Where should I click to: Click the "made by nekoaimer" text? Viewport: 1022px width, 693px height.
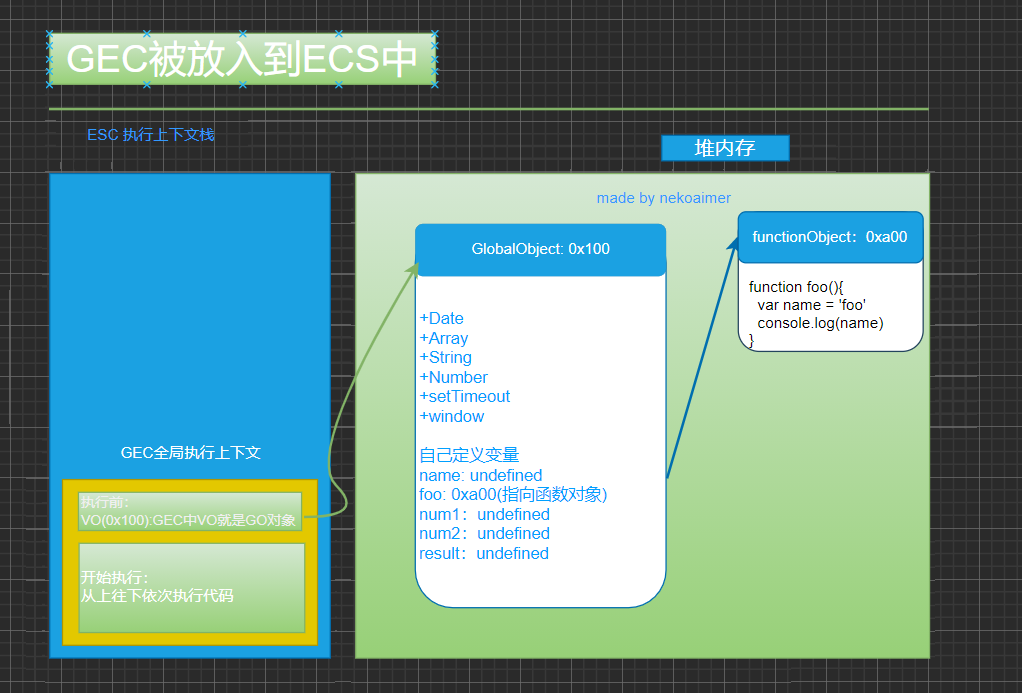pos(663,198)
